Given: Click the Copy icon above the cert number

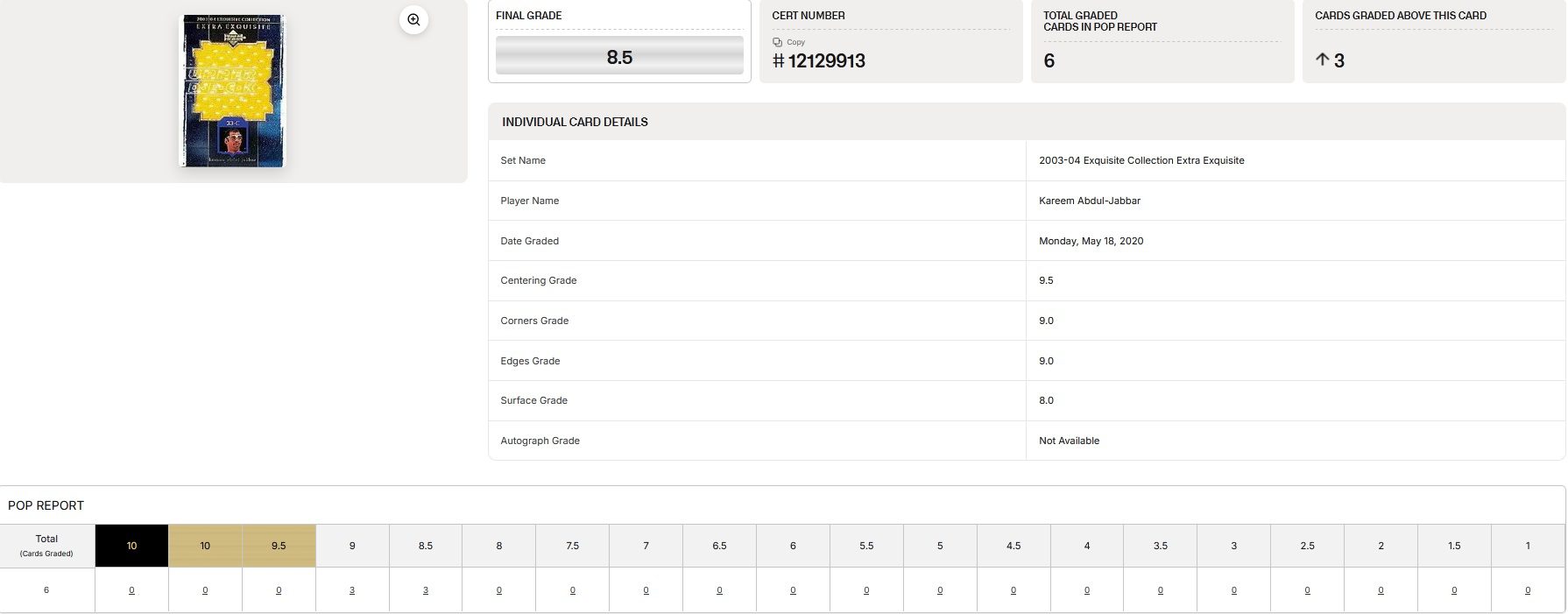Looking at the screenshot, I should pos(777,42).
